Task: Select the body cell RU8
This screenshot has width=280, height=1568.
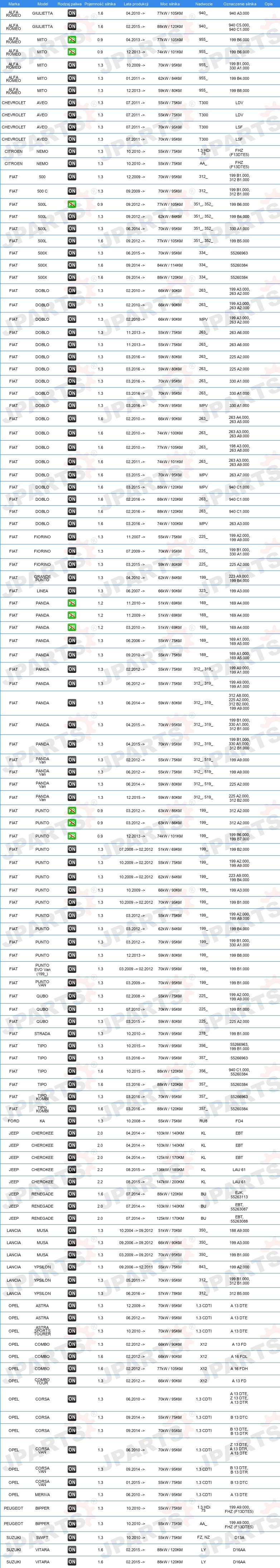Action: point(203,1121)
